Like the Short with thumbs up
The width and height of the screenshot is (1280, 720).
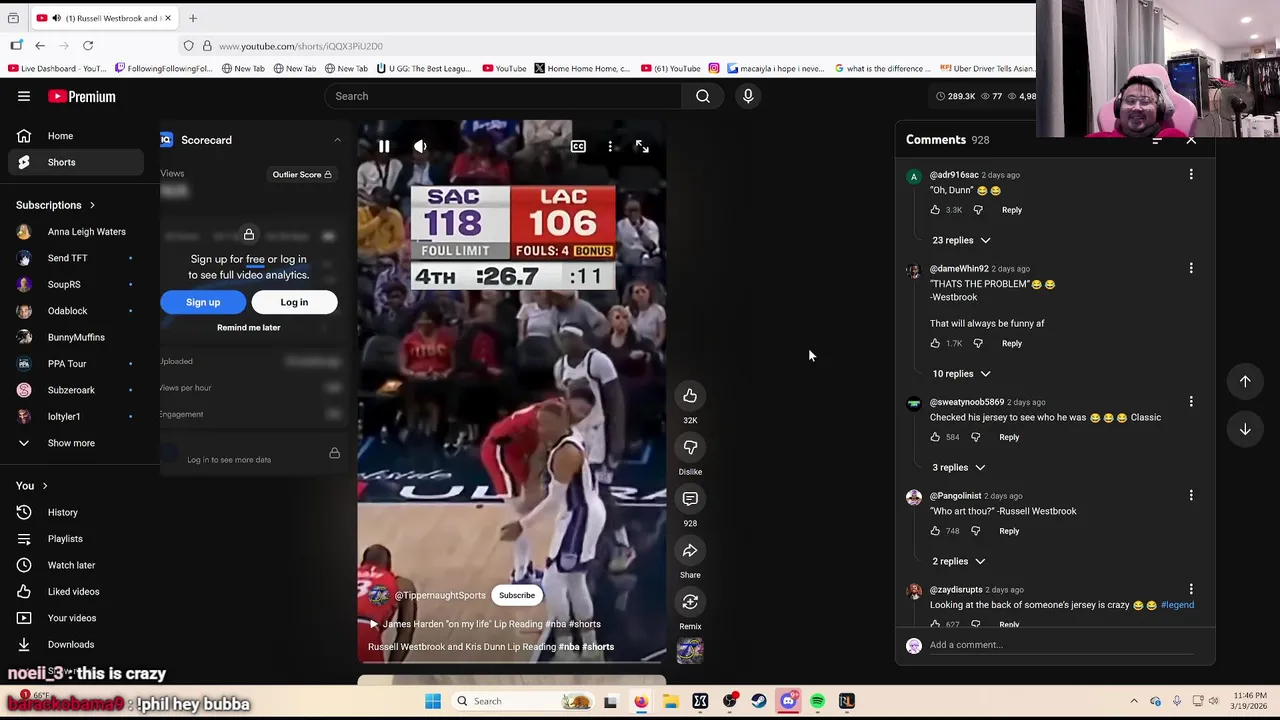click(x=690, y=396)
